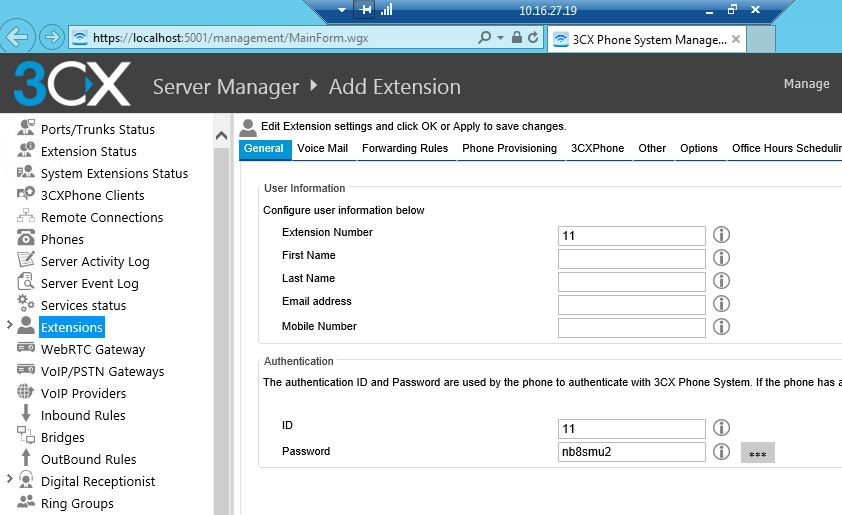Select Ring Groups in sidebar

[77, 503]
